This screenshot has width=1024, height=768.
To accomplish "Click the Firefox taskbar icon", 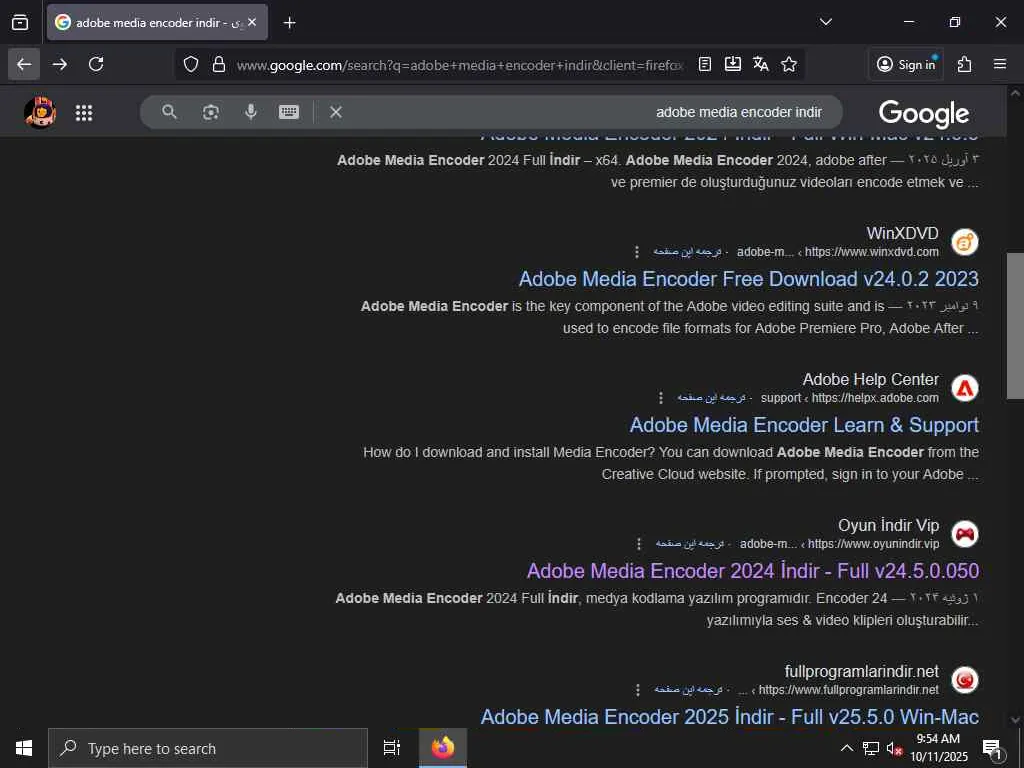I will click(443, 748).
